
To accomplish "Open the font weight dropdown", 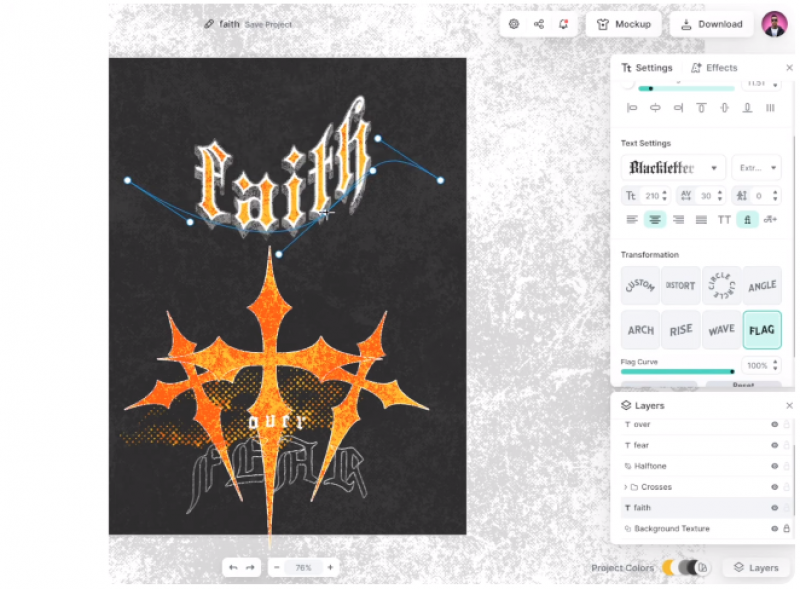I will tap(756, 168).
